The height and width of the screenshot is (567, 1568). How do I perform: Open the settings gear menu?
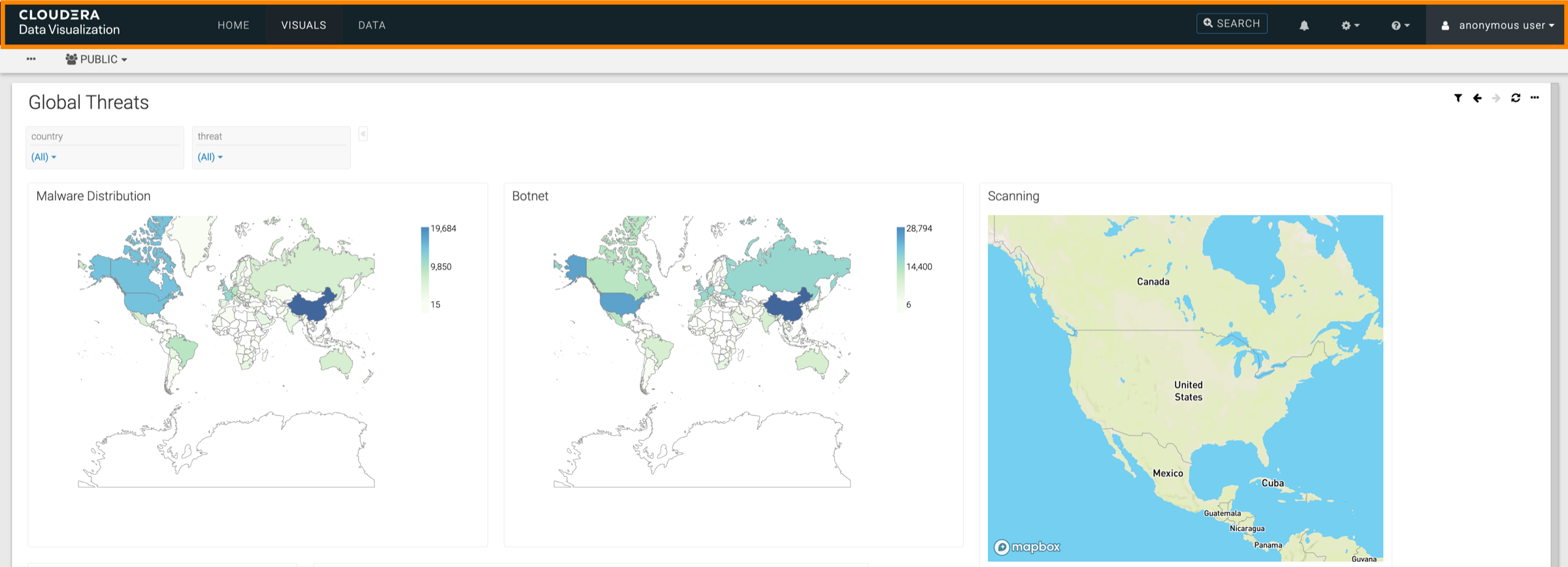click(1350, 25)
